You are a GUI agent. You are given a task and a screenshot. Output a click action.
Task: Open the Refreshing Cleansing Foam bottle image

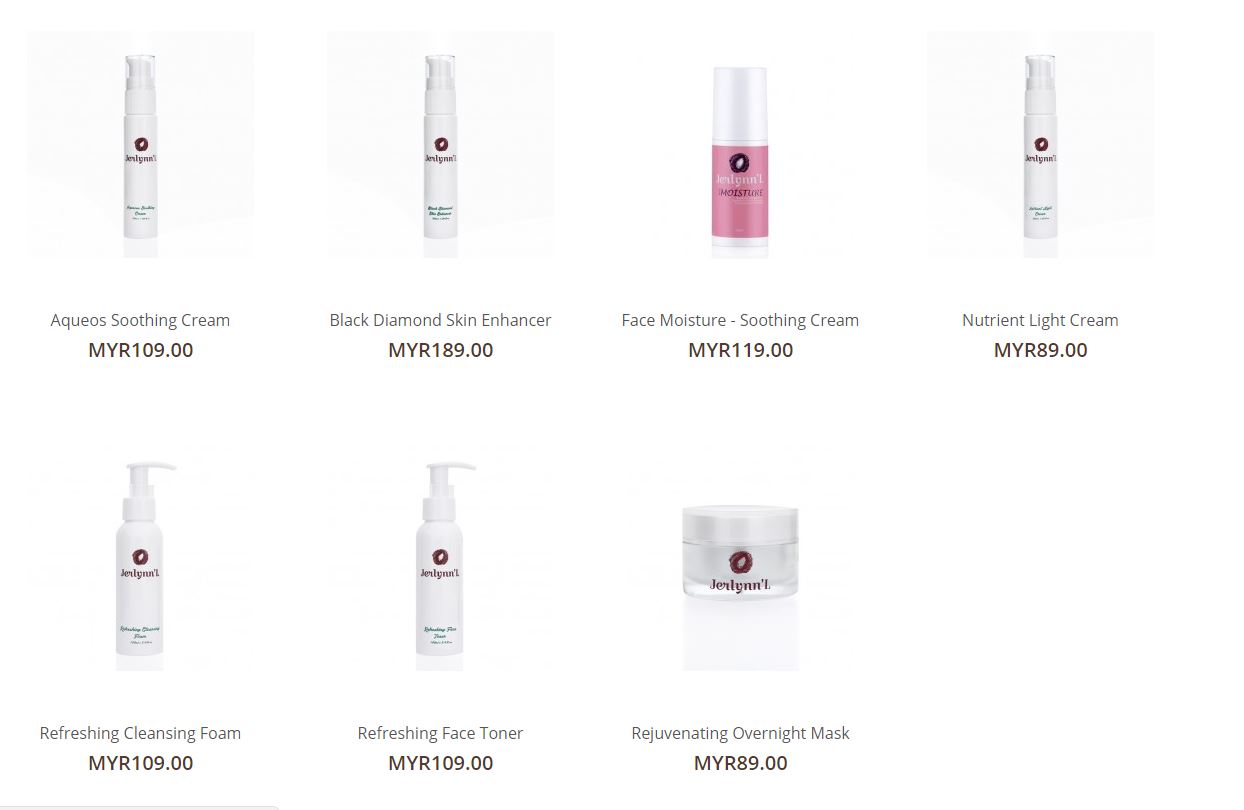[x=141, y=558]
